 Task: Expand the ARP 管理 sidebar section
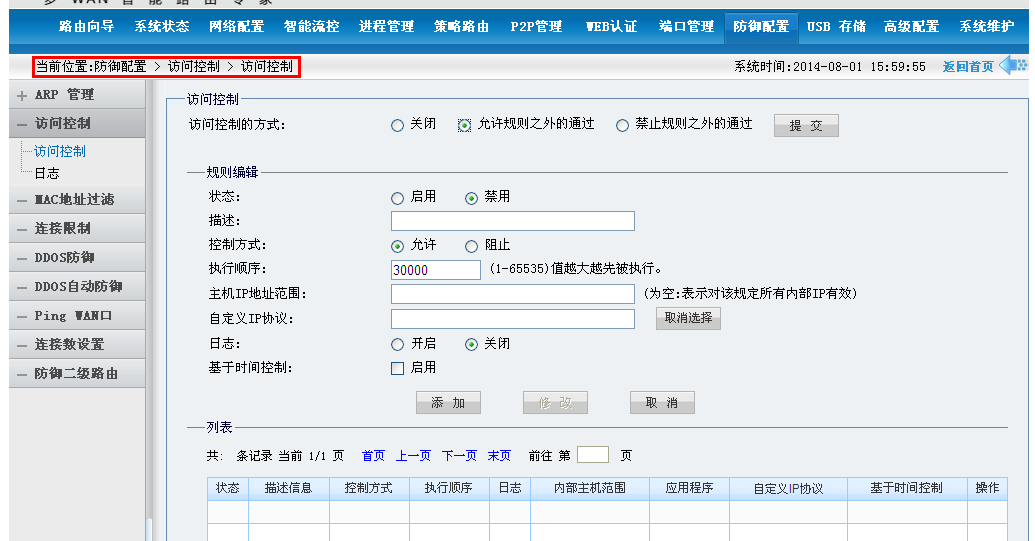(x=64, y=95)
